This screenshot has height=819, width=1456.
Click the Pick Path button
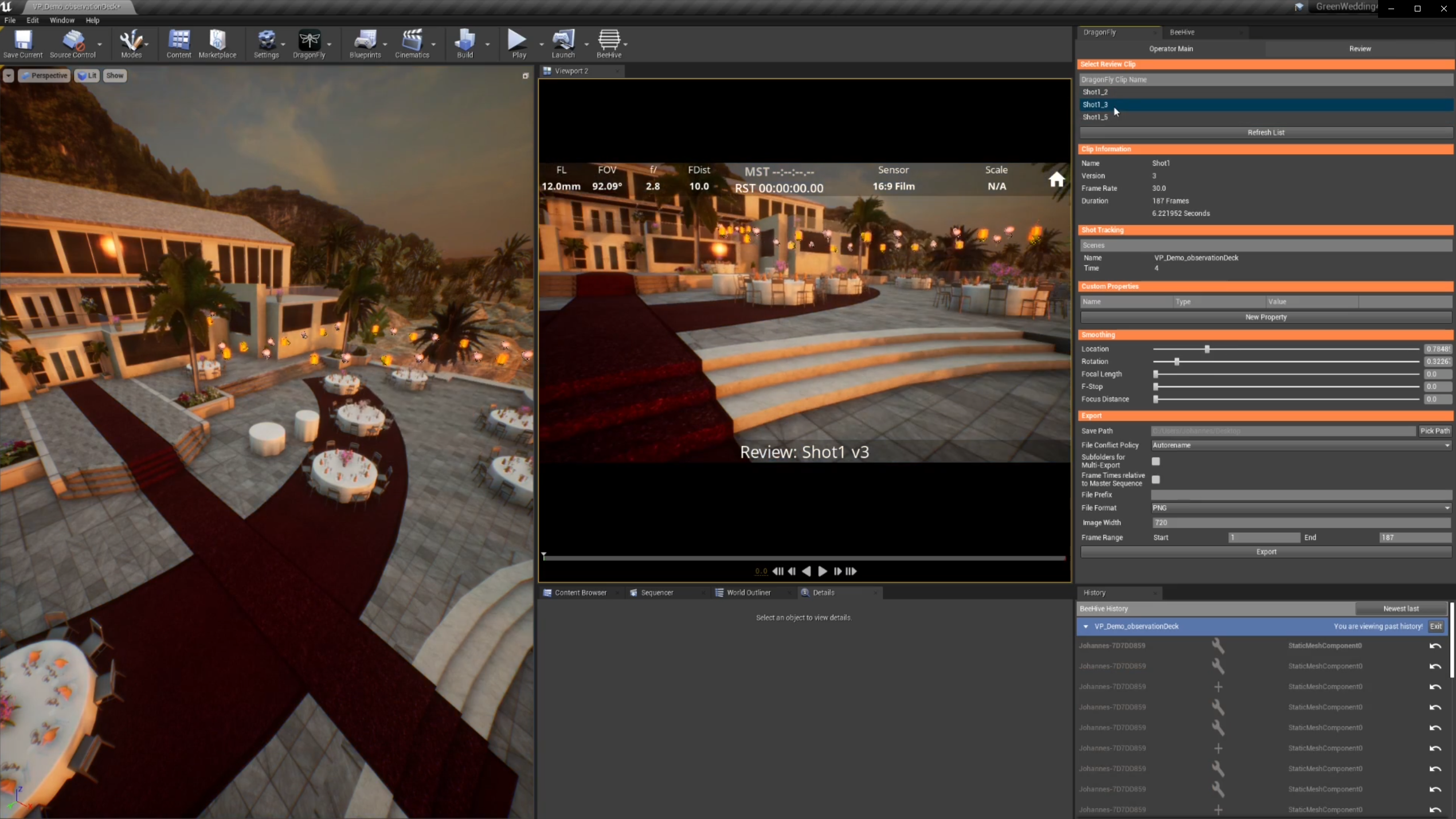click(x=1435, y=431)
